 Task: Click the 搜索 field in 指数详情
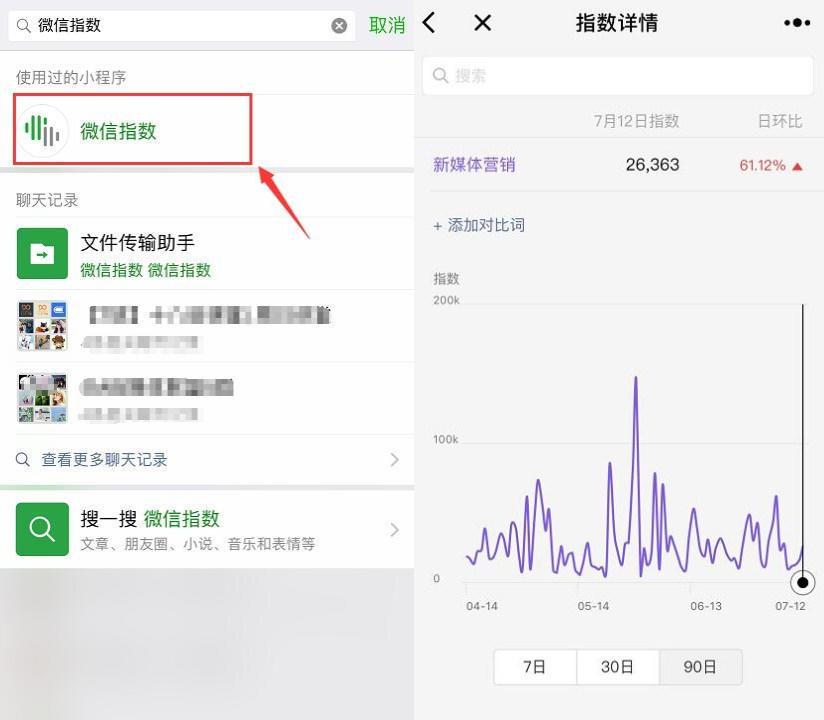pyautogui.click(x=618, y=76)
